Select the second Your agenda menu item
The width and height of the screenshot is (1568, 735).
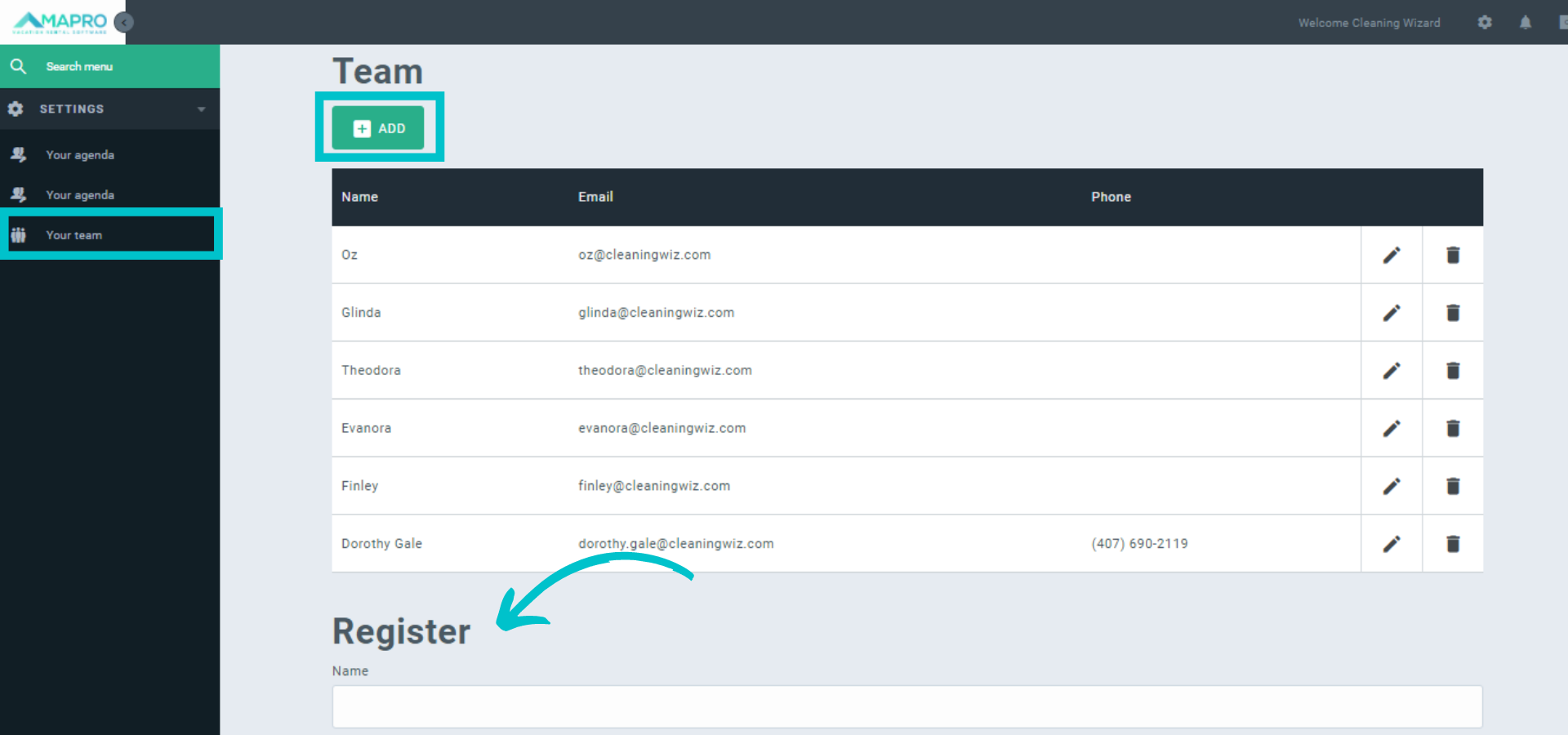point(80,195)
